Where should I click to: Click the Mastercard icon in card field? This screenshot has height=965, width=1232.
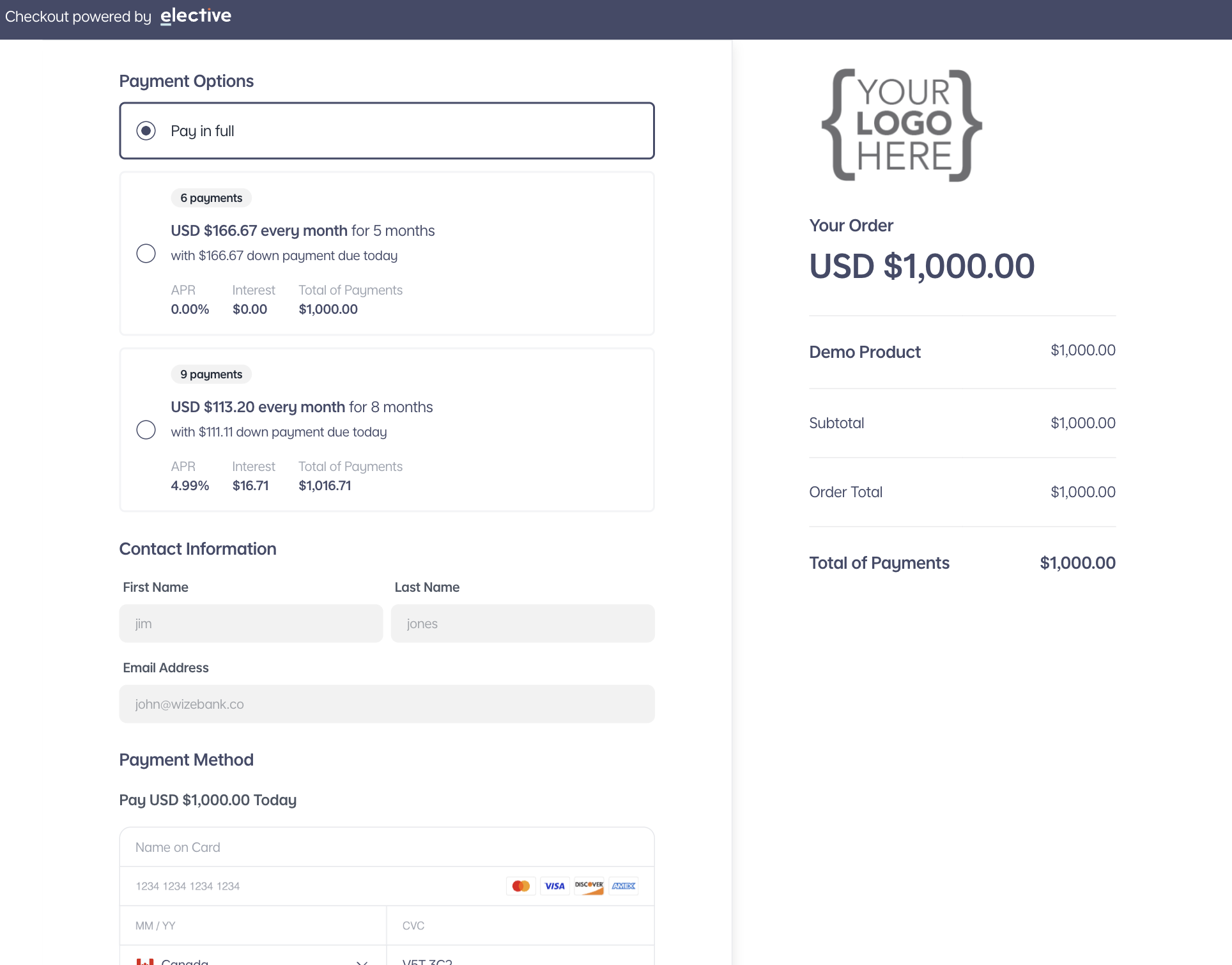(521, 886)
